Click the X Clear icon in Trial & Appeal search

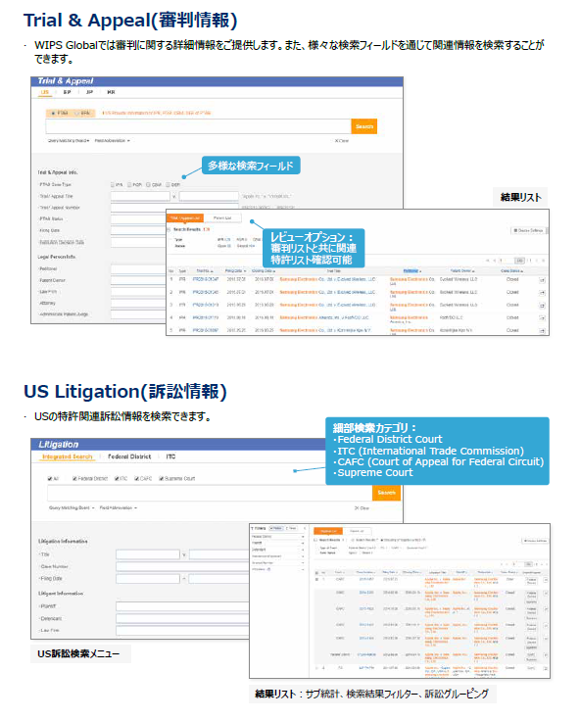pyautogui.click(x=342, y=141)
